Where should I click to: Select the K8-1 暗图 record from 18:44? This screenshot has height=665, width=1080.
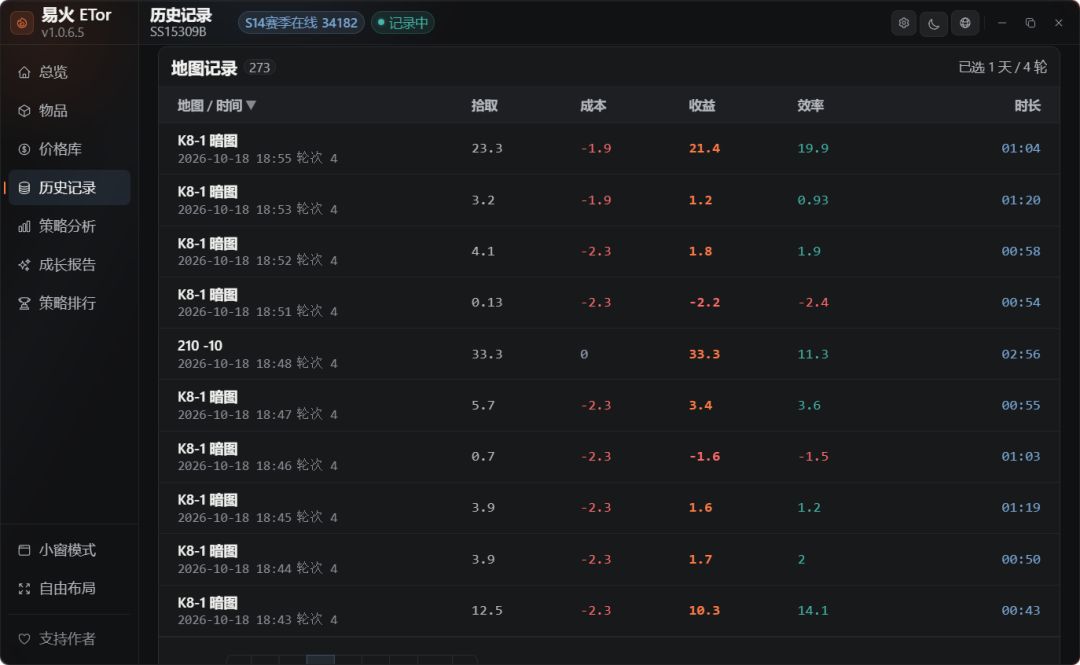click(609, 559)
